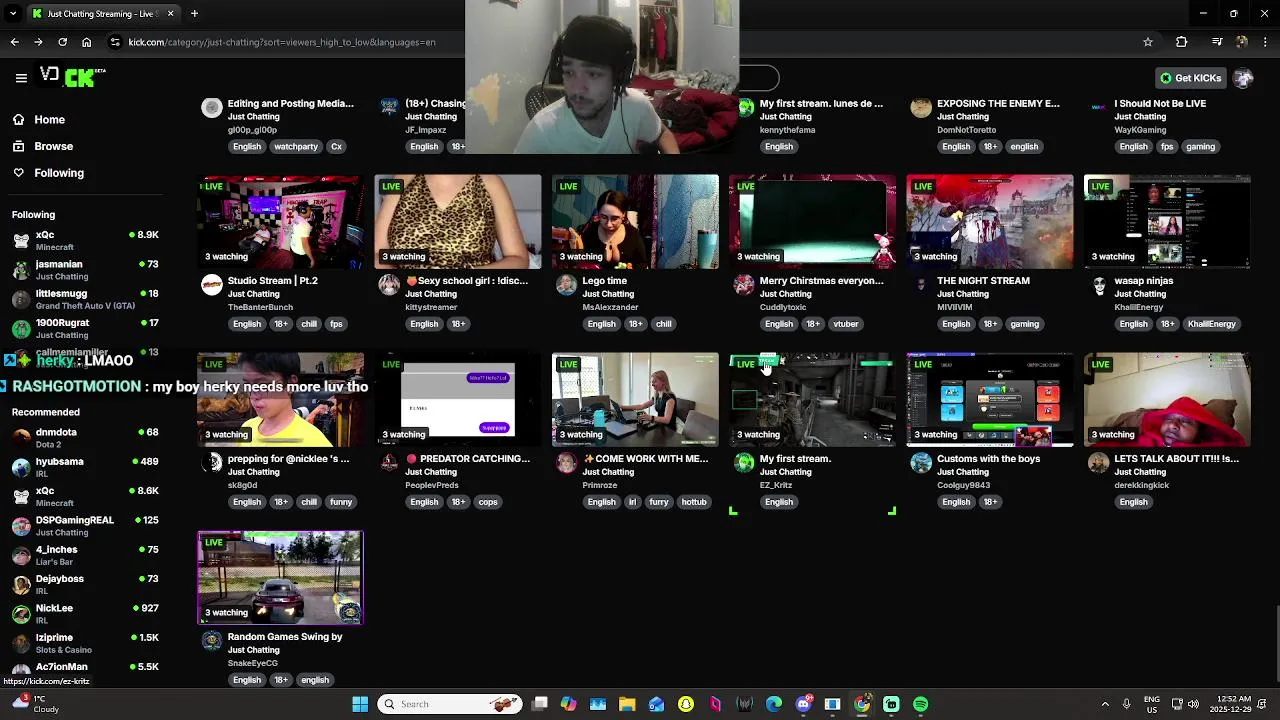Open the Windows Start menu
This screenshot has width=1280, height=720.
point(360,704)
